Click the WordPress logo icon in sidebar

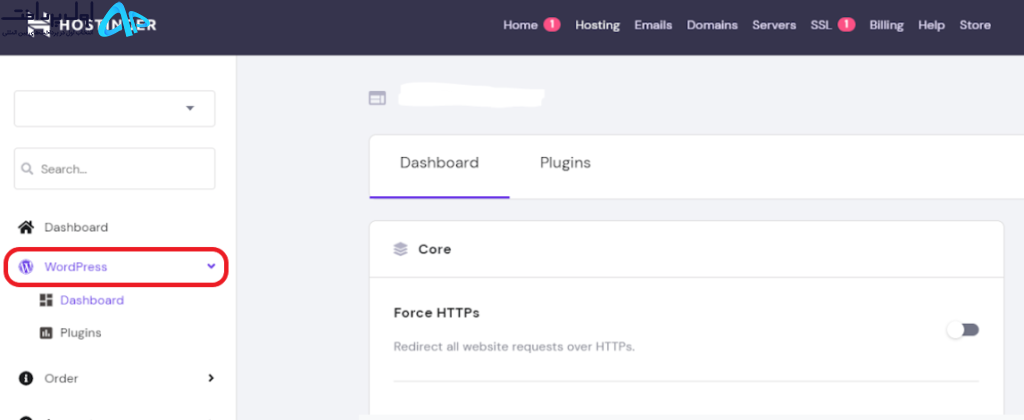(x=26, y=267)
